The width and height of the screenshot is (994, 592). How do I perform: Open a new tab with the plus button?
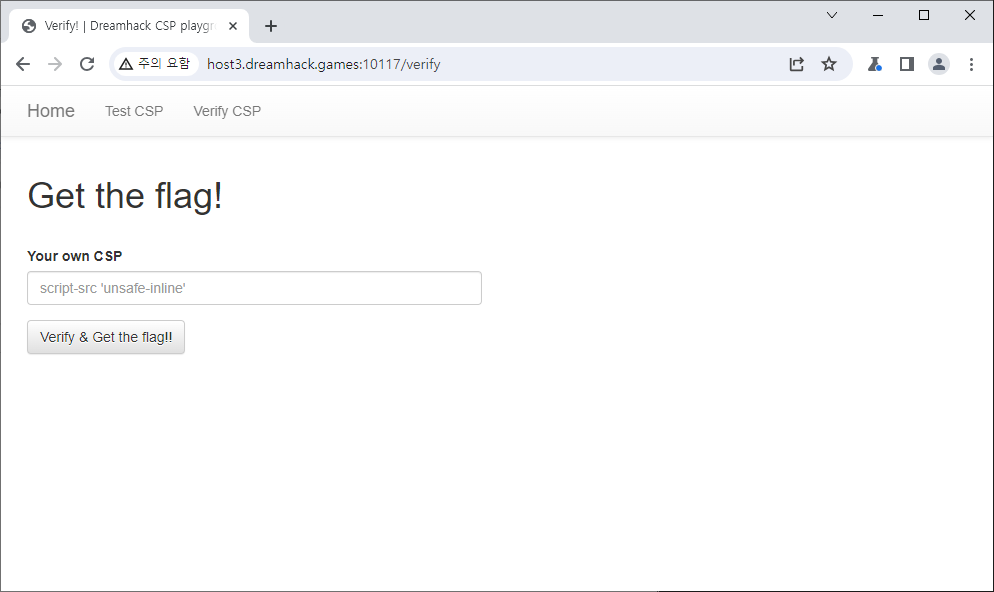tap(270, 26)
